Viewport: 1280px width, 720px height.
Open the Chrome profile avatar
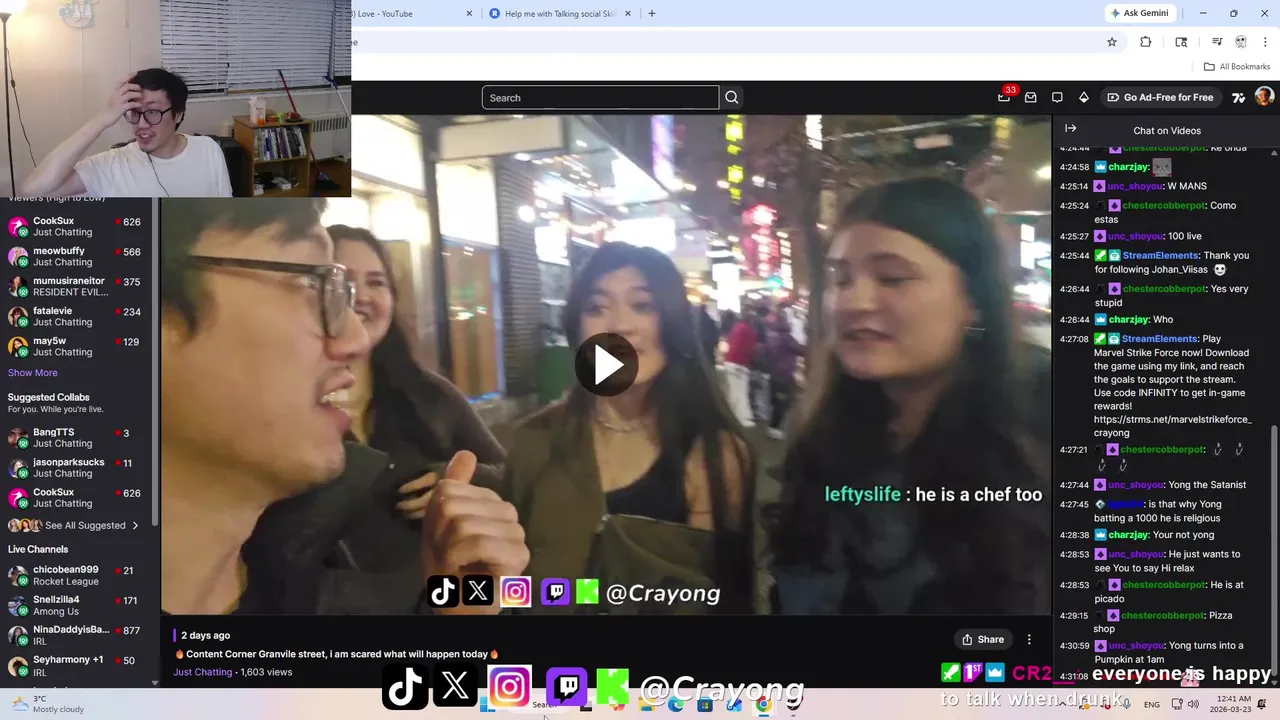click(x=1241, y=42)
